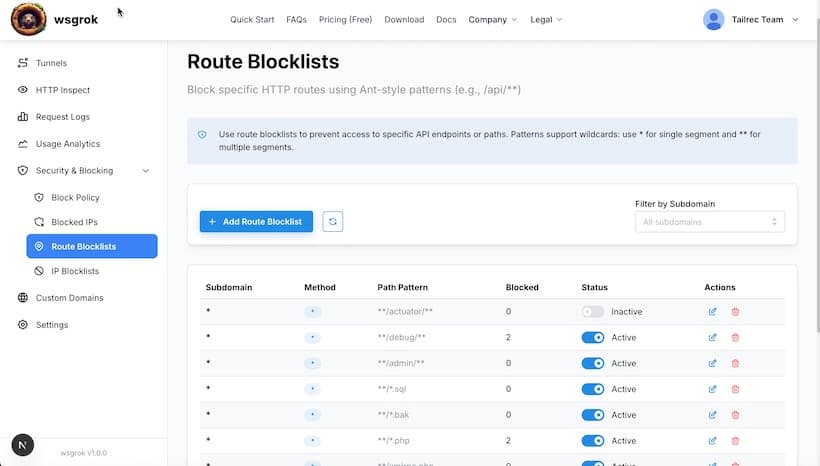820x466 pixels.
Task: Open Blocked IPs submenu item
Action: click(x=74, y=222)
